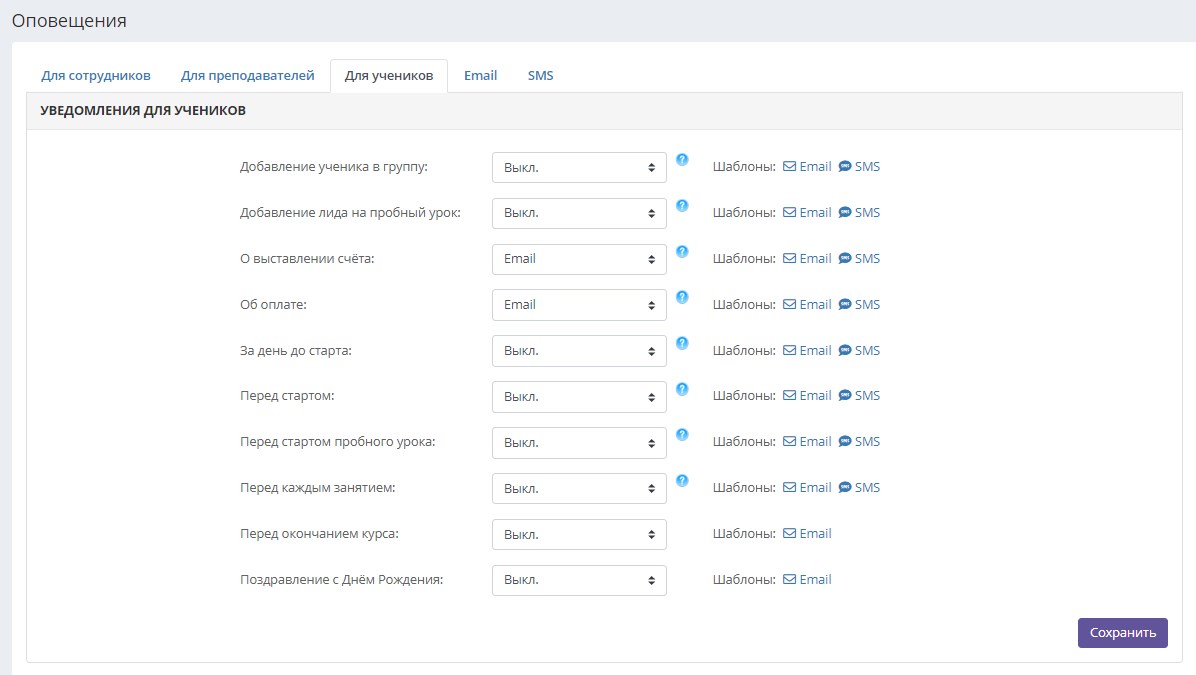Click the Об оплате label text
1196x675 pixels.
point(274,304)
